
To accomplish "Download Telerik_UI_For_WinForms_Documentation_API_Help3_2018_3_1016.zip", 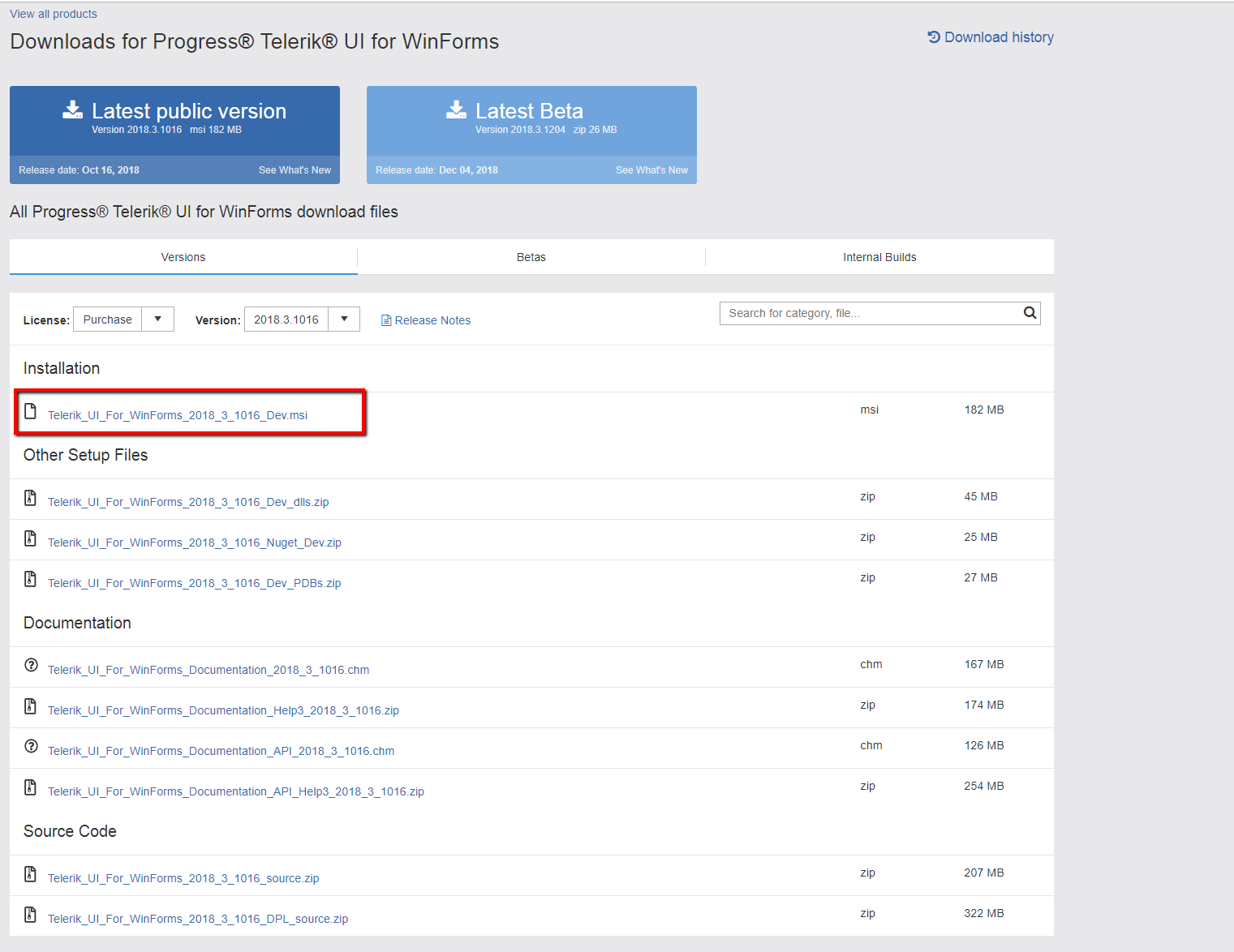I will [x=236, y=791].
